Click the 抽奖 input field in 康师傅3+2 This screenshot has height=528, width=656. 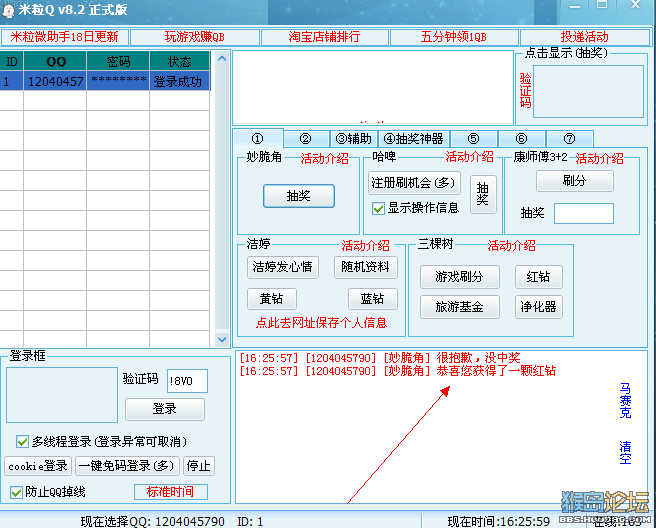click(x=584, y=213)
